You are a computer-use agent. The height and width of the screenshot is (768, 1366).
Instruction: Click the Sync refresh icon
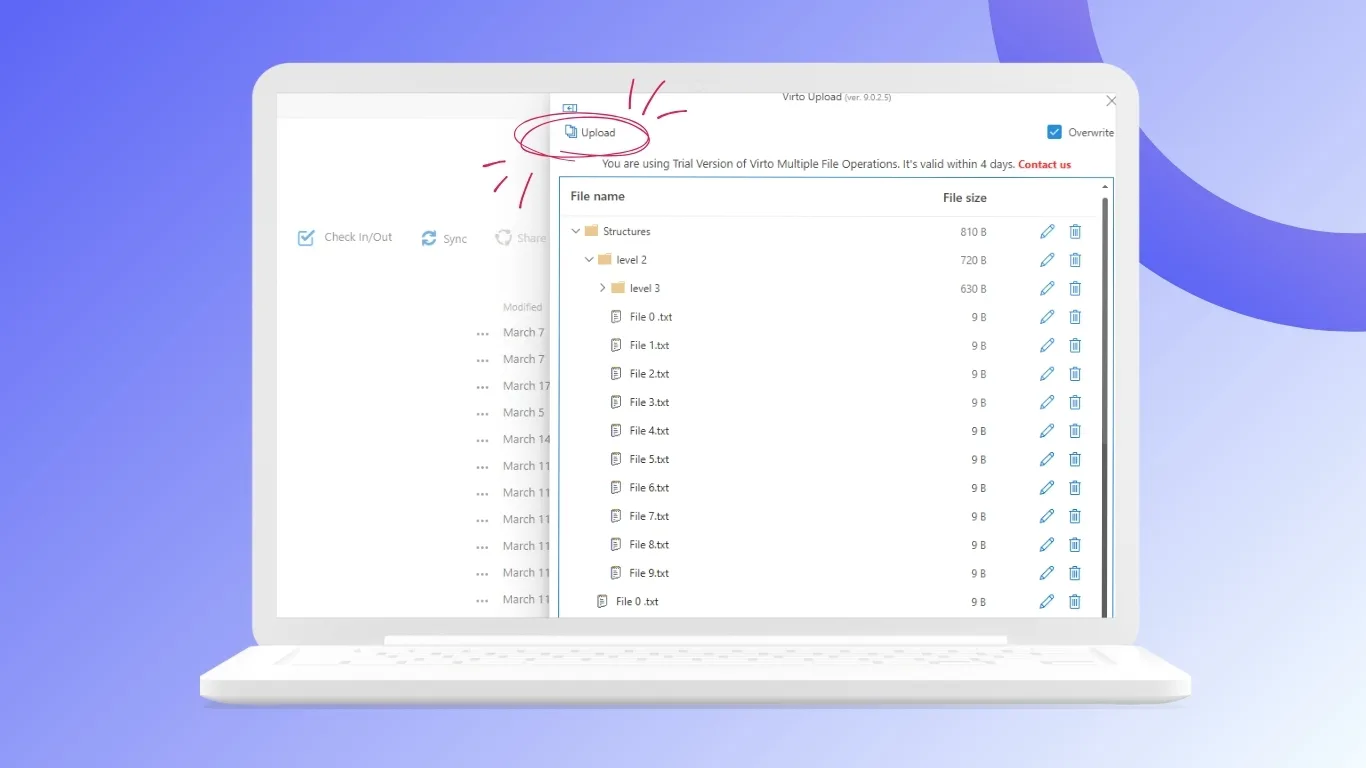coord(429,238)
